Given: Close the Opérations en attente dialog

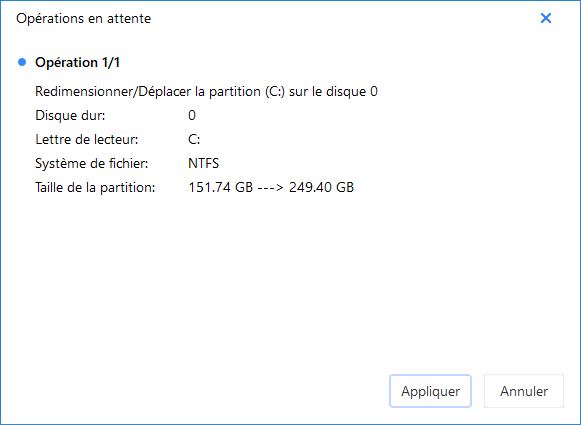Looking at the screenshot, I should [545, 18].
